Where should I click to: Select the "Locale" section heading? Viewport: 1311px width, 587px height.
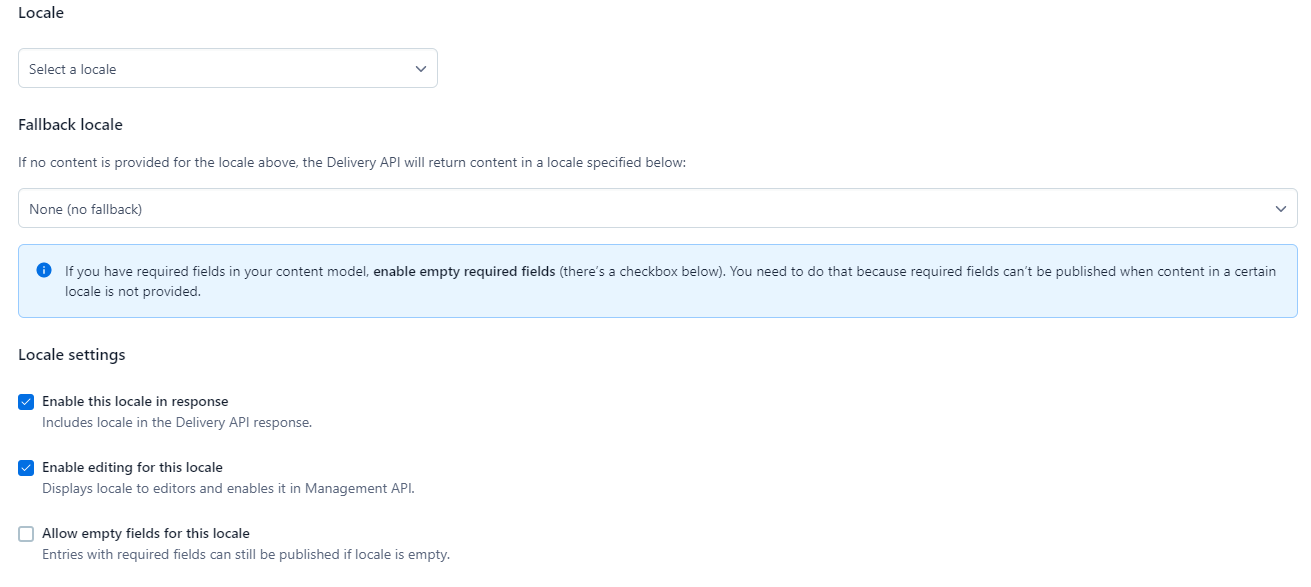[x=41, y=13]
